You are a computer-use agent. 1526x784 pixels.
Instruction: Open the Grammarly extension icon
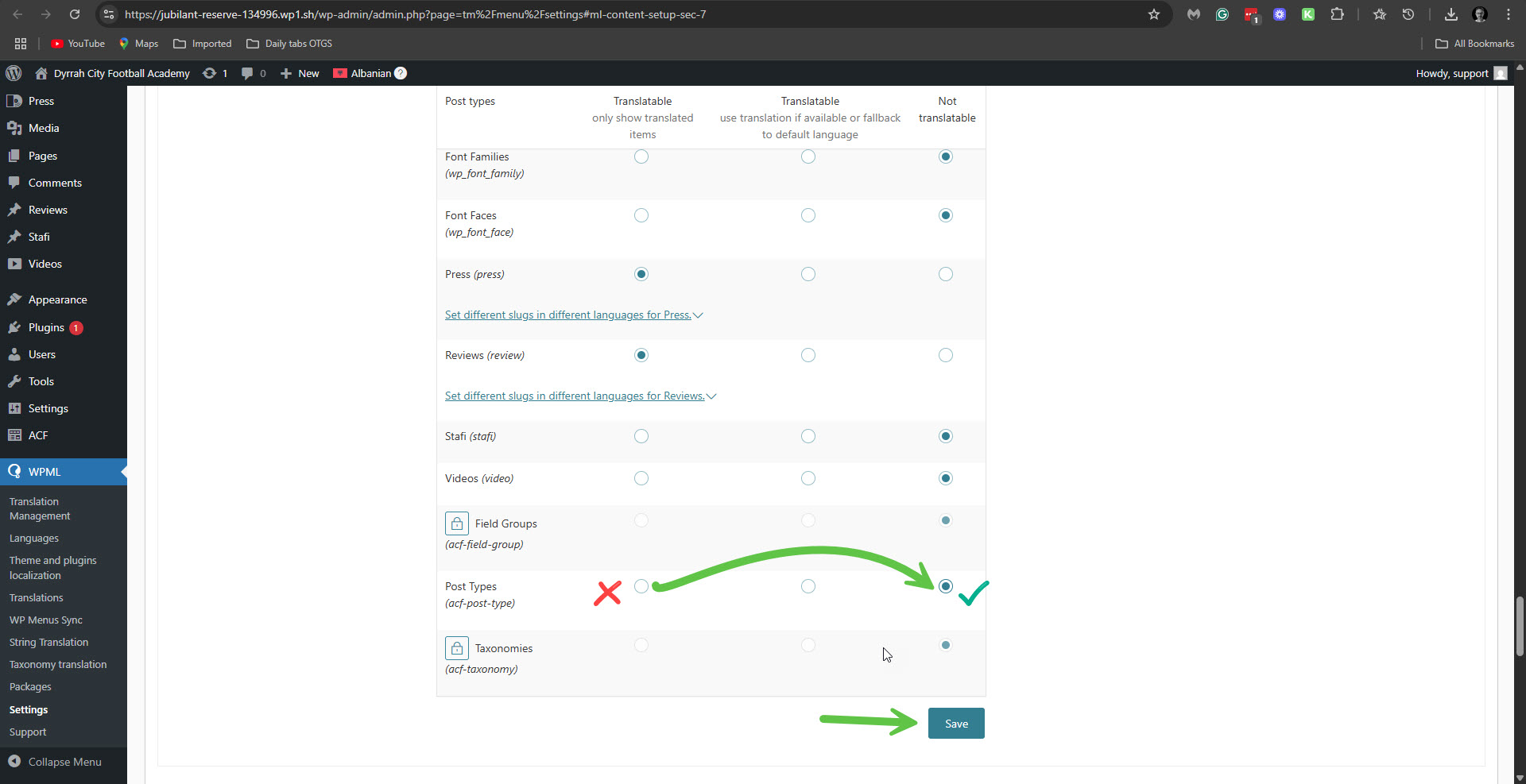click(1222, 14)
